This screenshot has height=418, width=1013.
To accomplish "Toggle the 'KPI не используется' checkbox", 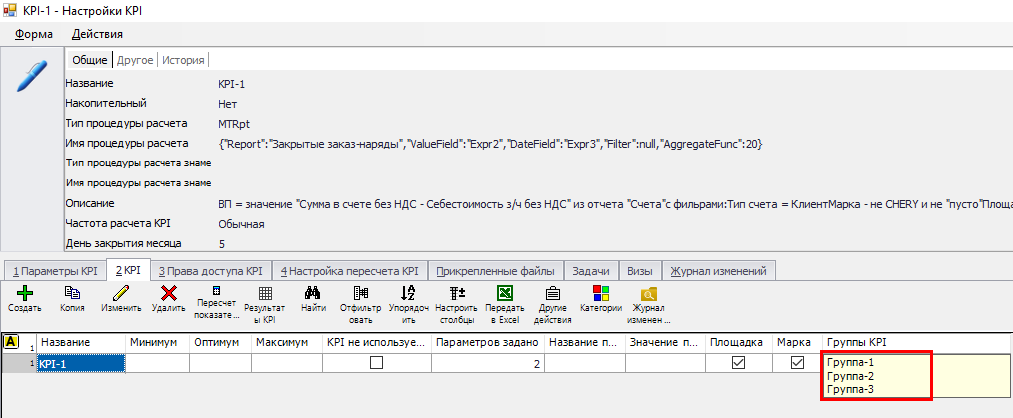I will click(377, 364).
